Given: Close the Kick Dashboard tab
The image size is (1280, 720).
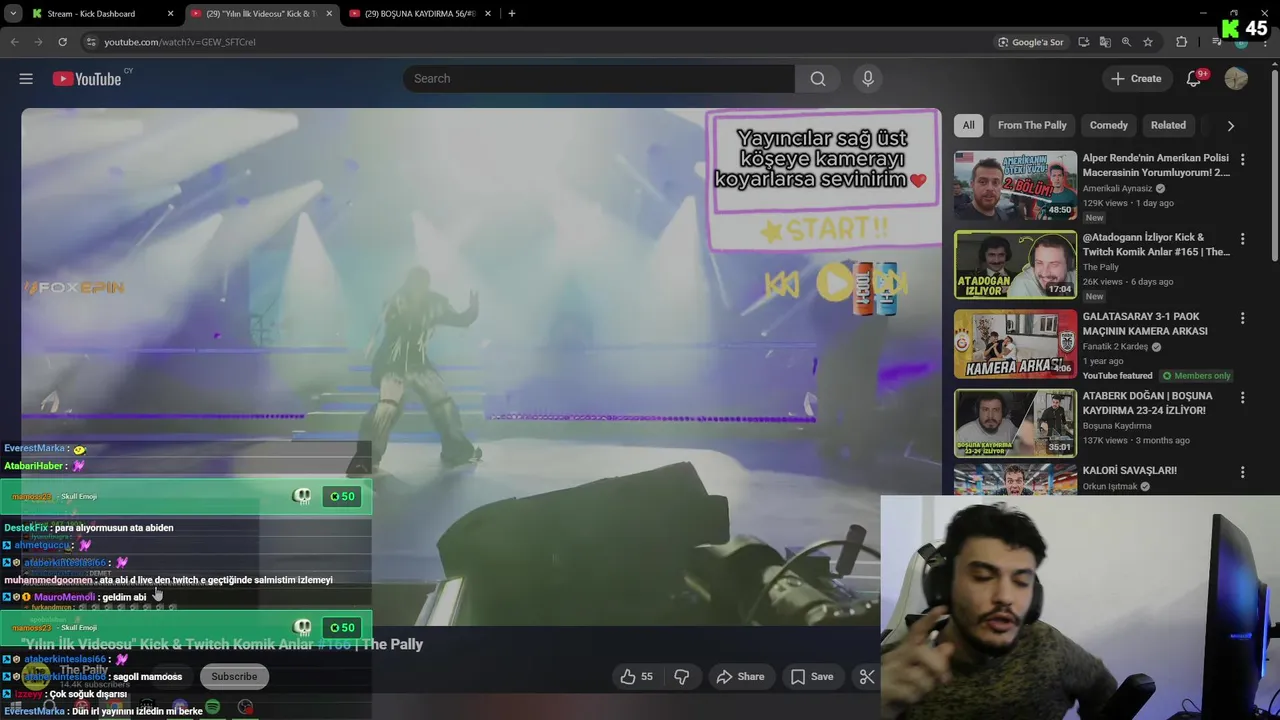Looking at the screenshot, I should pos(170,14).
